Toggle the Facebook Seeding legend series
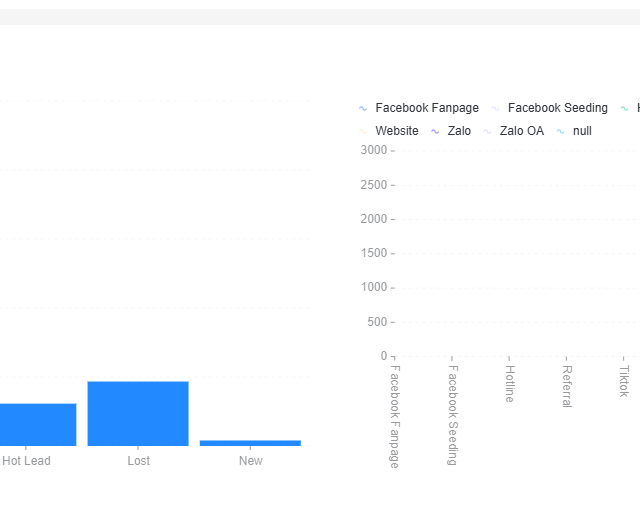 pos(557,108)
